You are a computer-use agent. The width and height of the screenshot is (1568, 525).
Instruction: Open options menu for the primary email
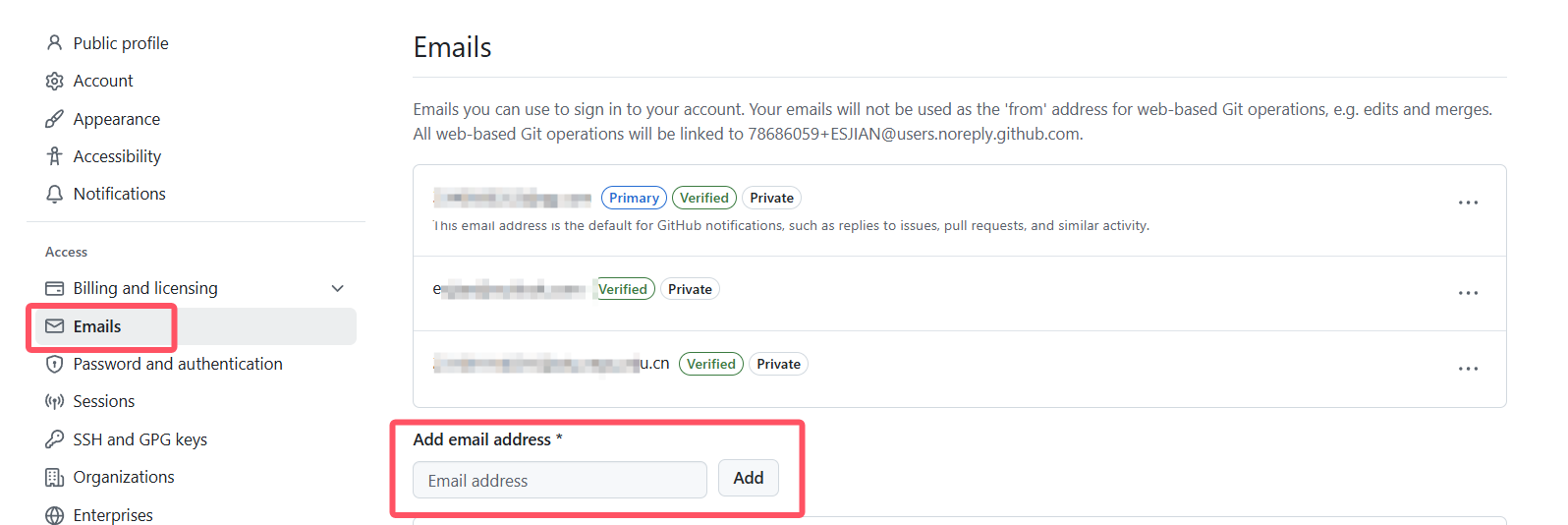tap(1468, 203)
